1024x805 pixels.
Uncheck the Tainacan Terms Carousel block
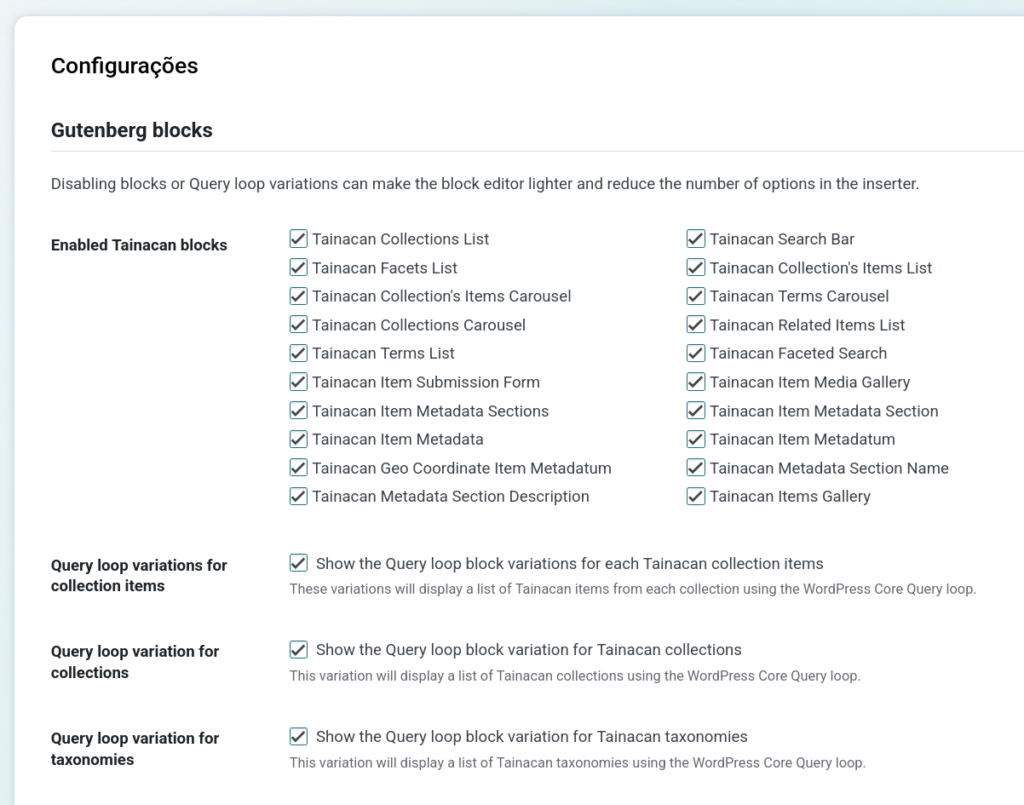(x=696, y=296)
